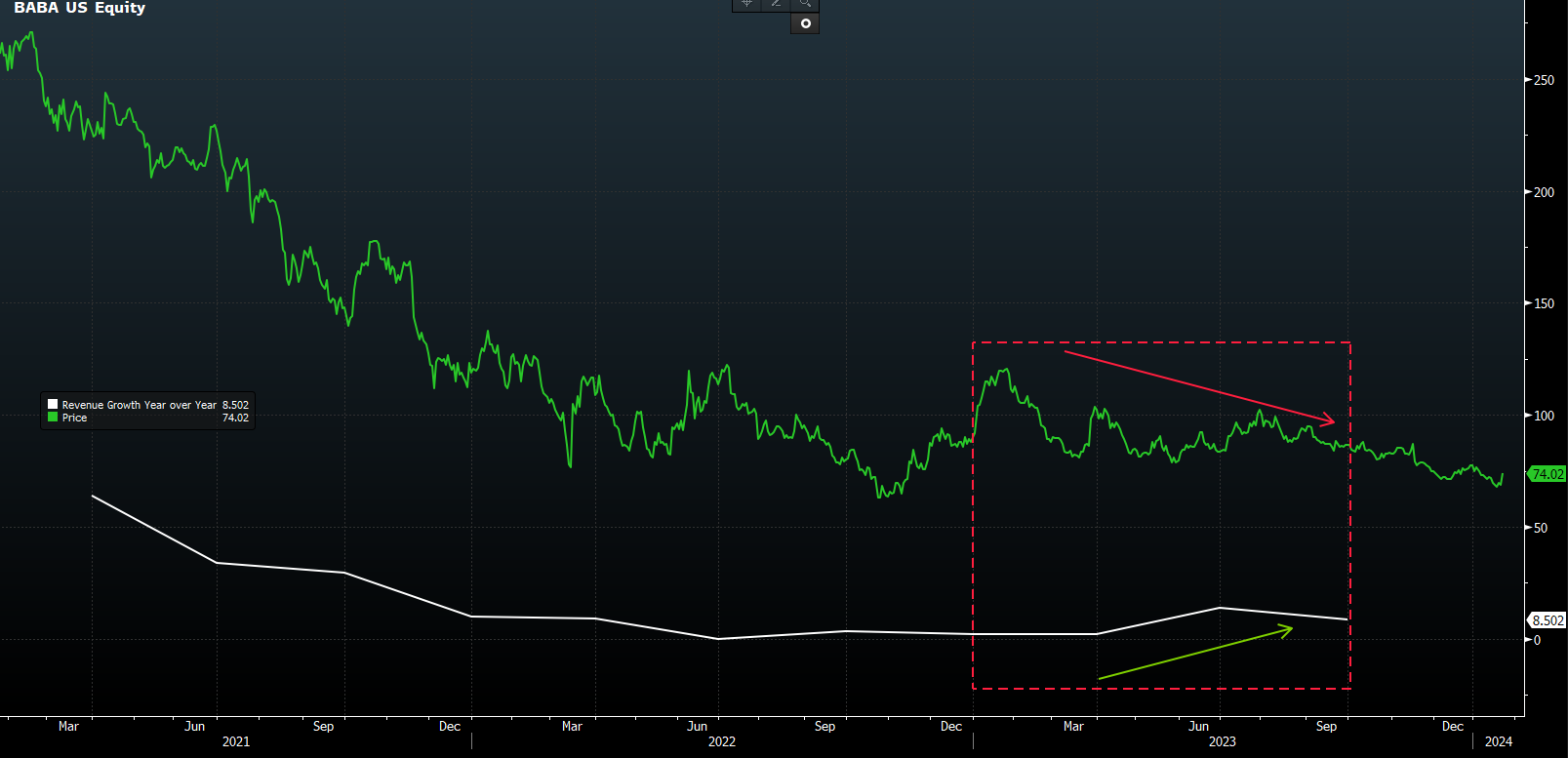The width and height of the screenshot is (1568, 758).
Task: Activate the crosshair tool in chart toolbar
Action: pos(746,4)
